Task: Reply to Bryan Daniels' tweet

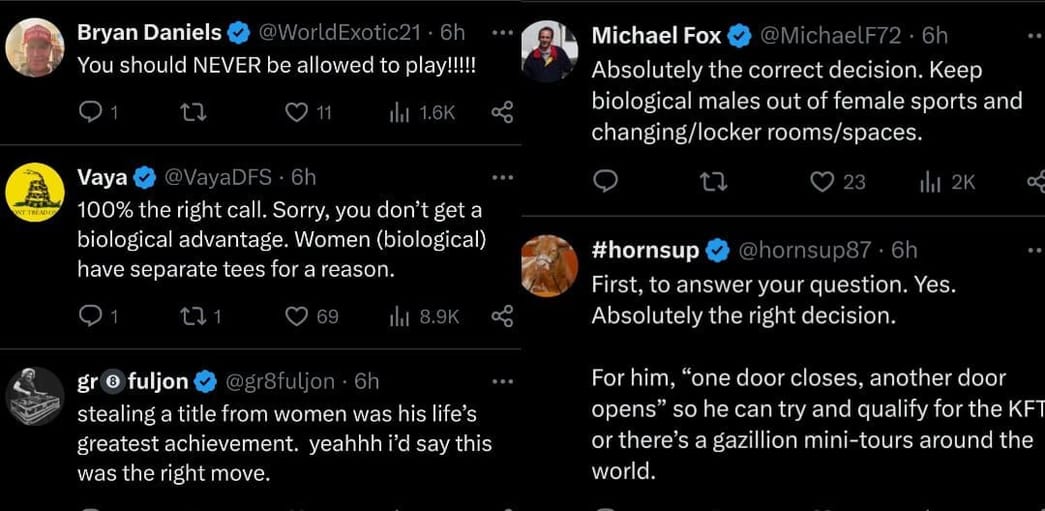Action: click(x=91, y=113)
